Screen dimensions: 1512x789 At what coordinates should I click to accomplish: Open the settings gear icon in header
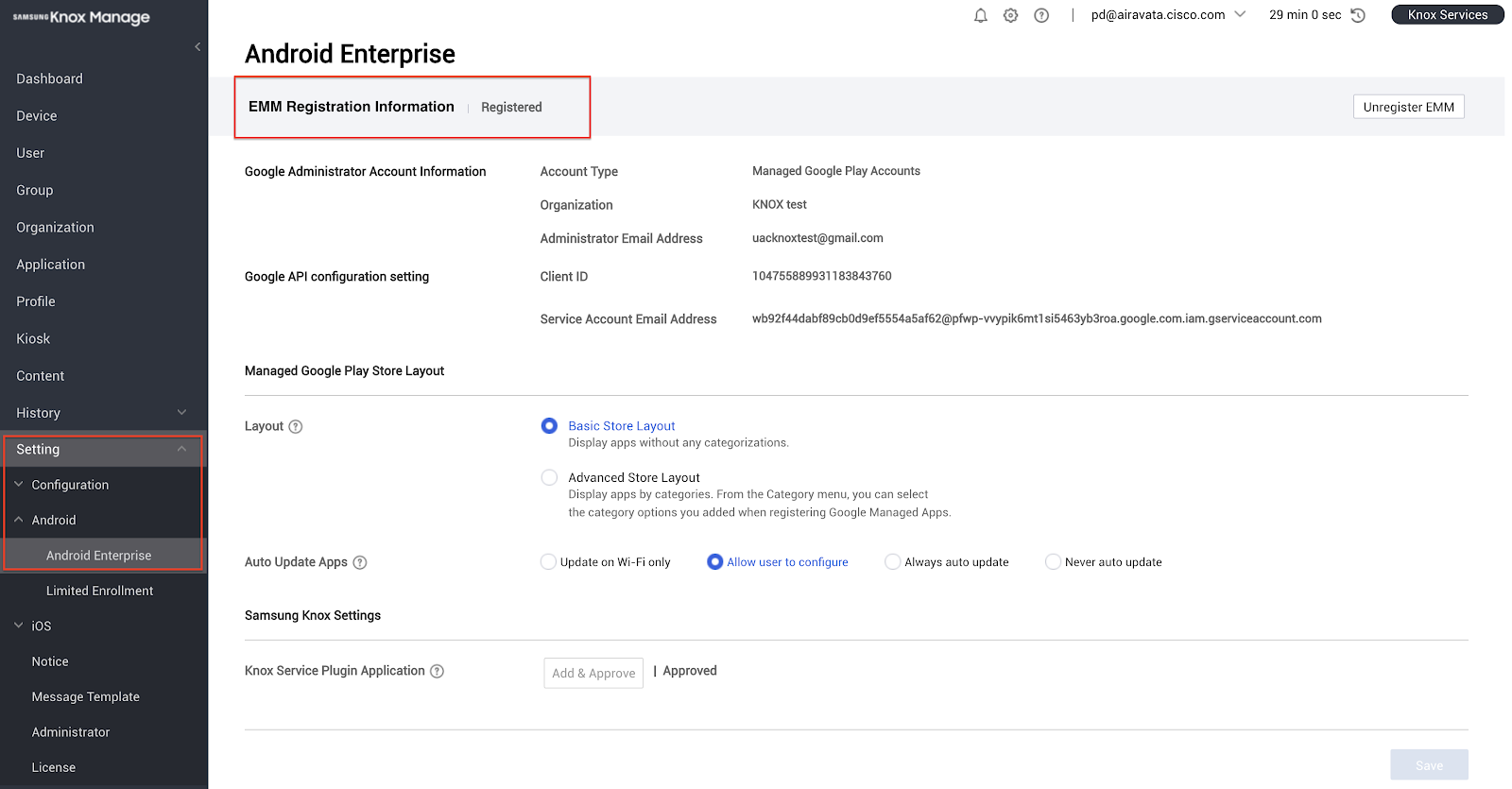1011,15
